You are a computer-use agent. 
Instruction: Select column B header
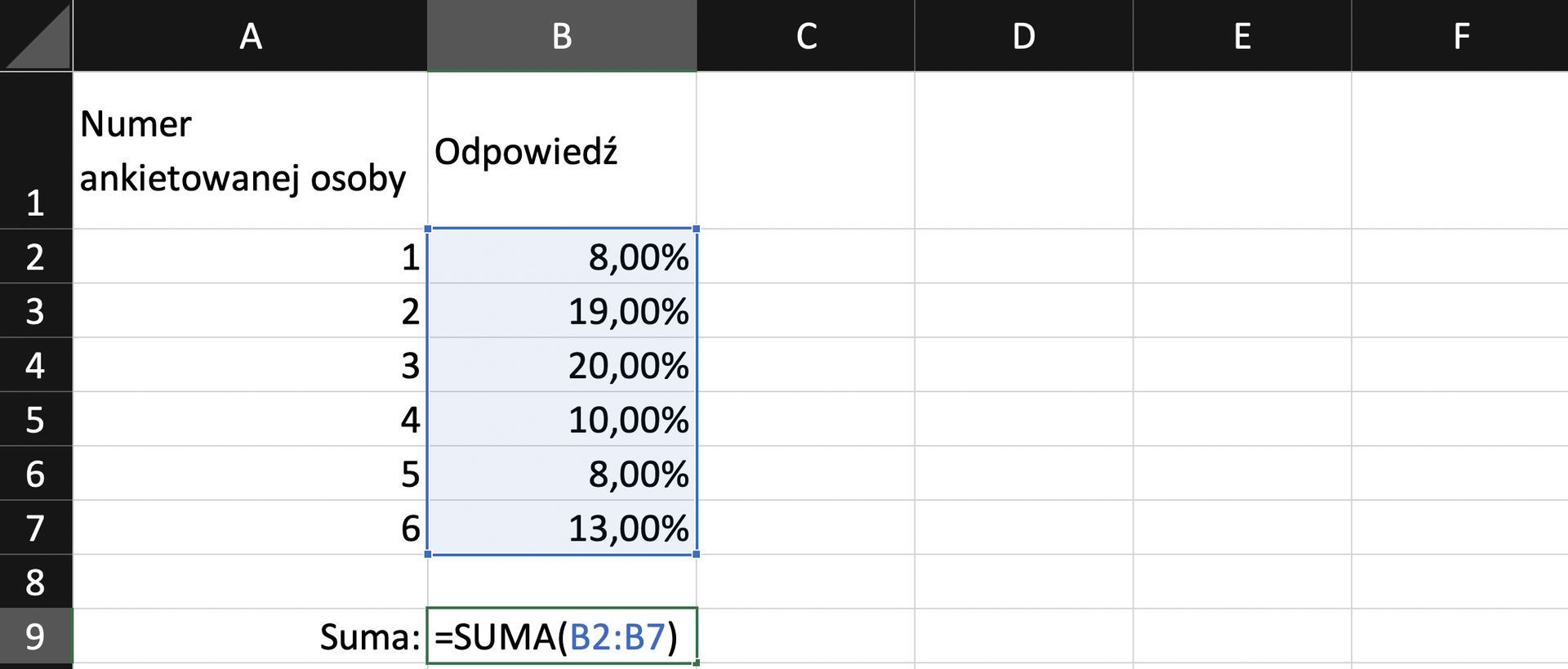(x=562, y=35)
